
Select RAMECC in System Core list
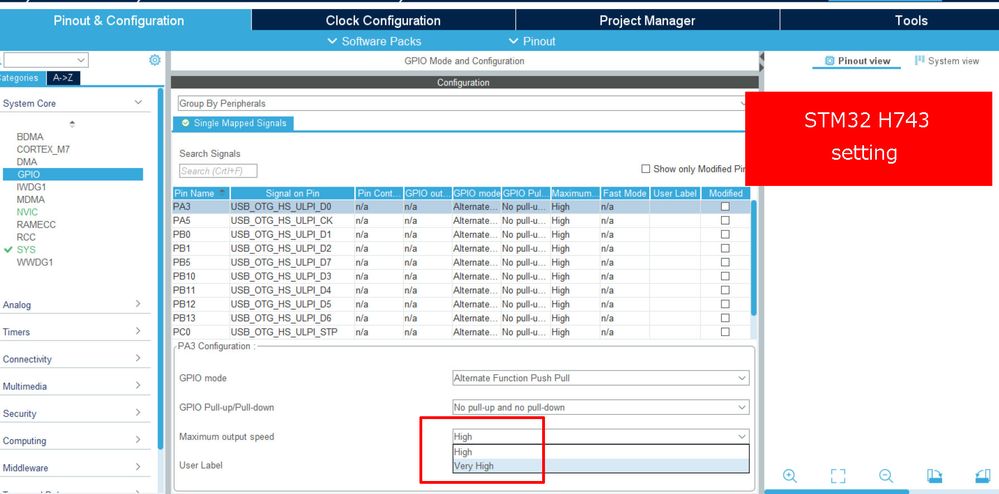[36, 224]
